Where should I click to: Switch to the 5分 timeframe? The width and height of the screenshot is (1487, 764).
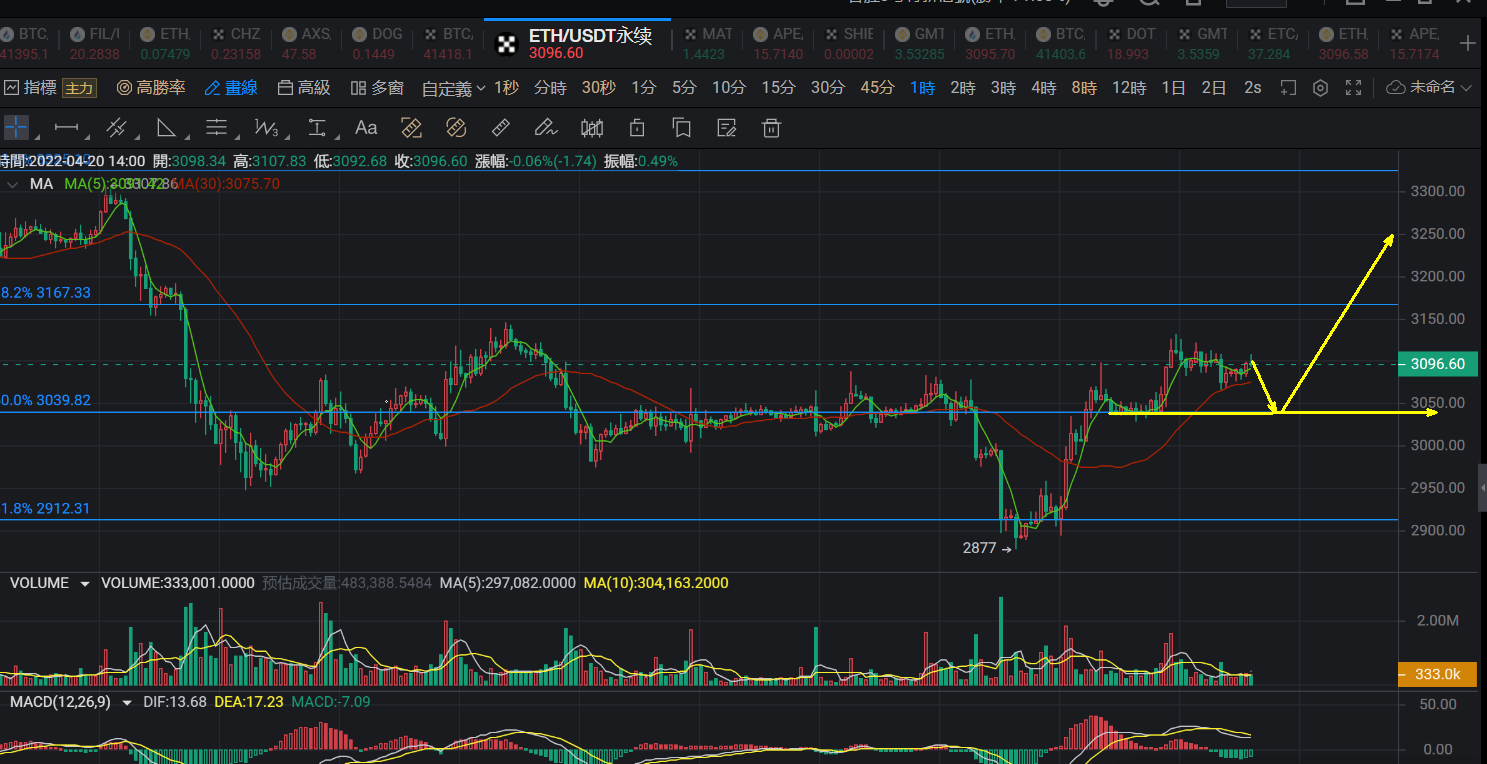coord(684,88)
